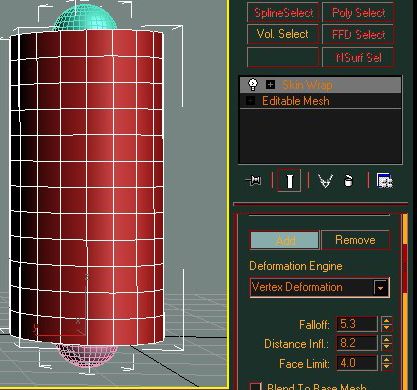This screenshot has width=417, height=390.
Task: Click the SplineSelect modifier button
Action: click(283, 13)
